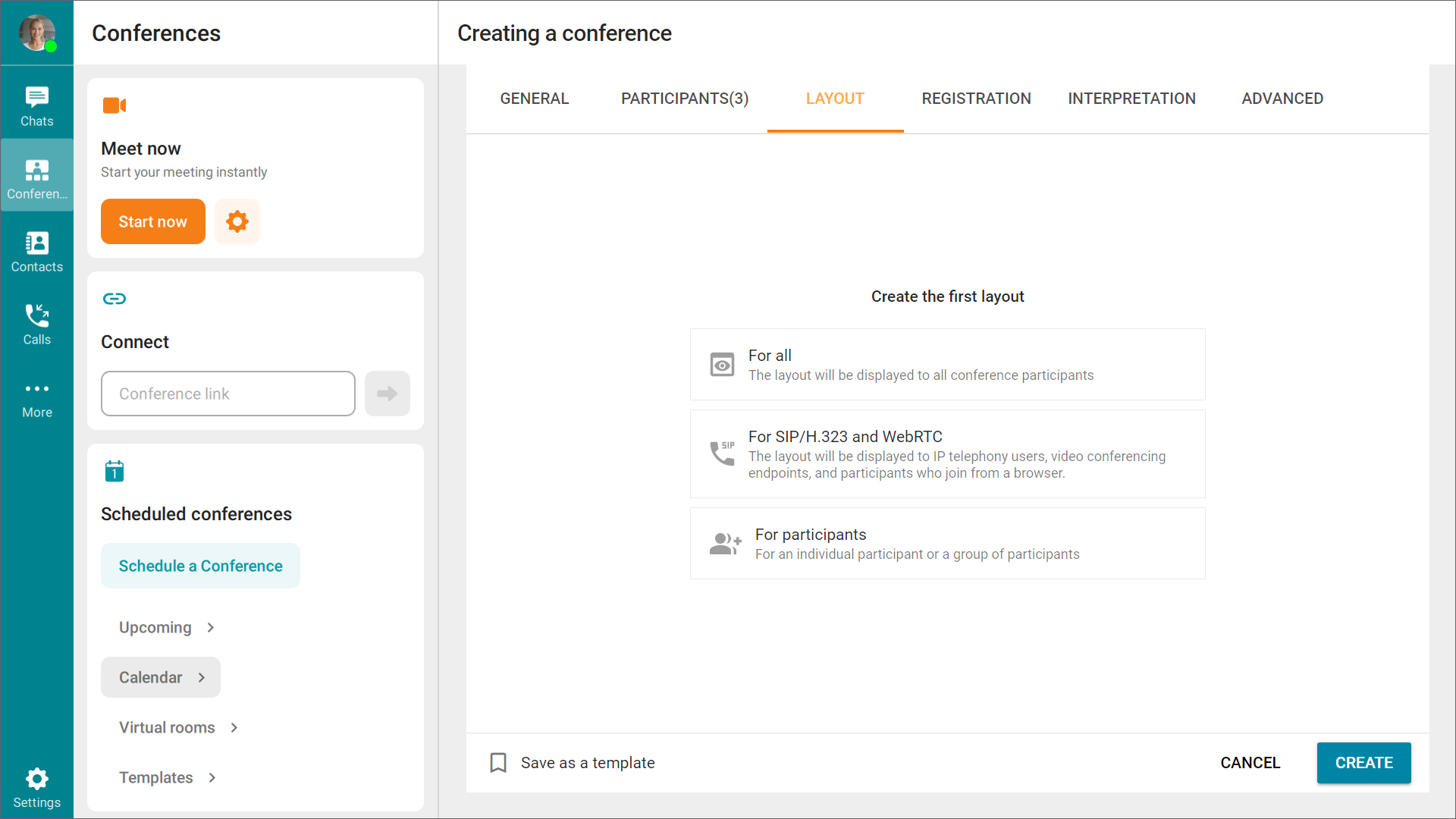Click the join arrow button

tap(388, 394)
